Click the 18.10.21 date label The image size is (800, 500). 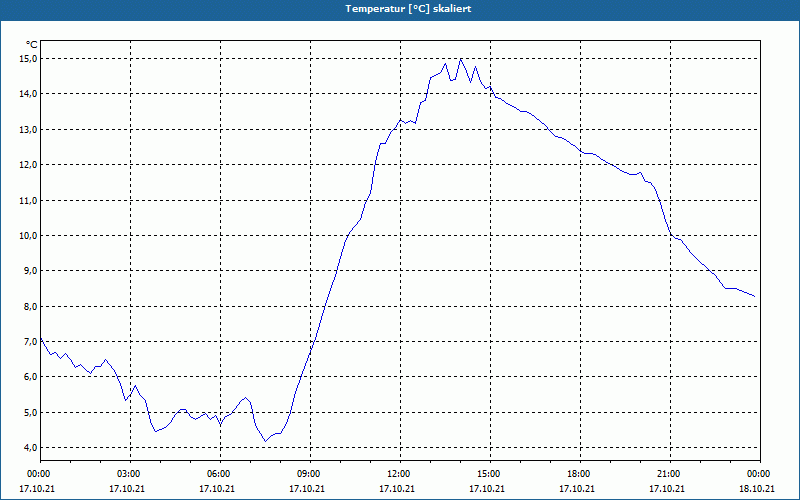tap(757, 489)
